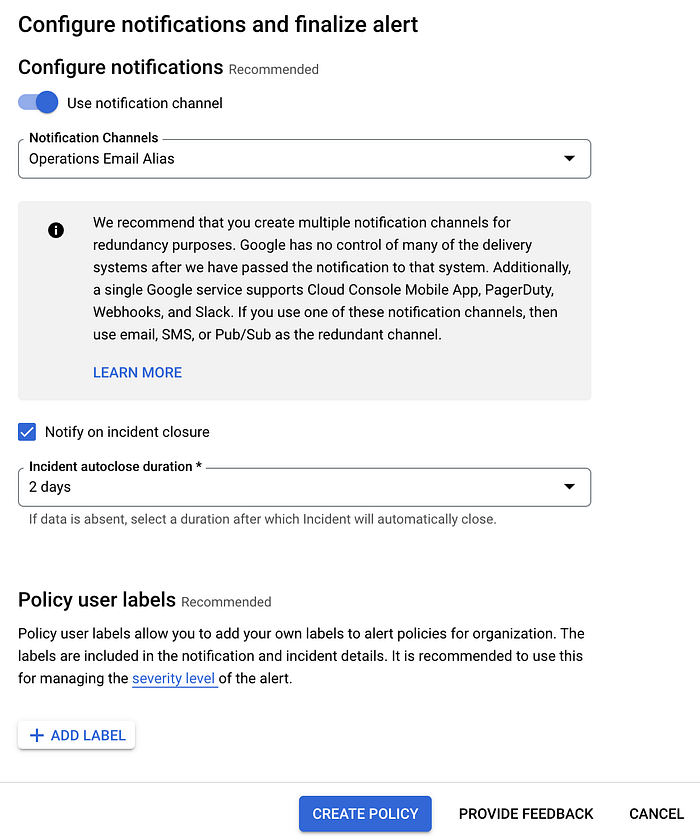Click the 'Use notification channel' label text
The image size is (700, 839).
[144, 103]
